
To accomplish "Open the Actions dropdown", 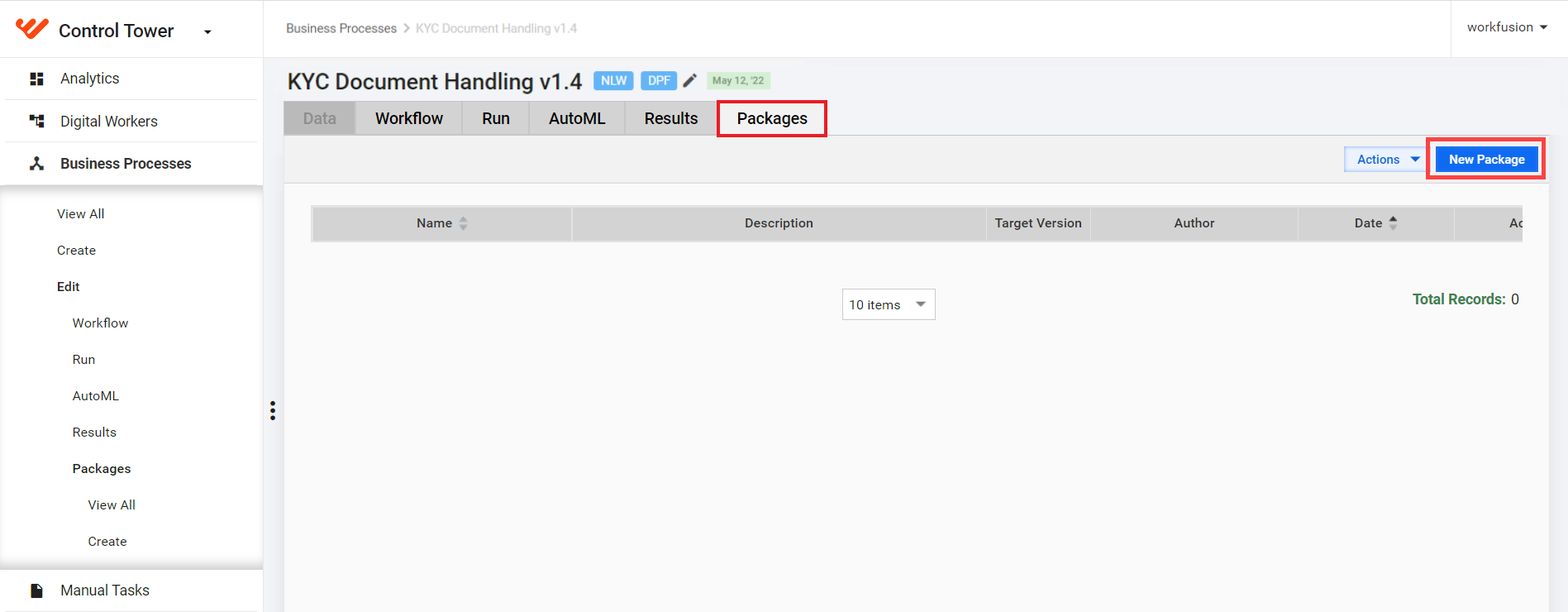I will point(1385,160).
